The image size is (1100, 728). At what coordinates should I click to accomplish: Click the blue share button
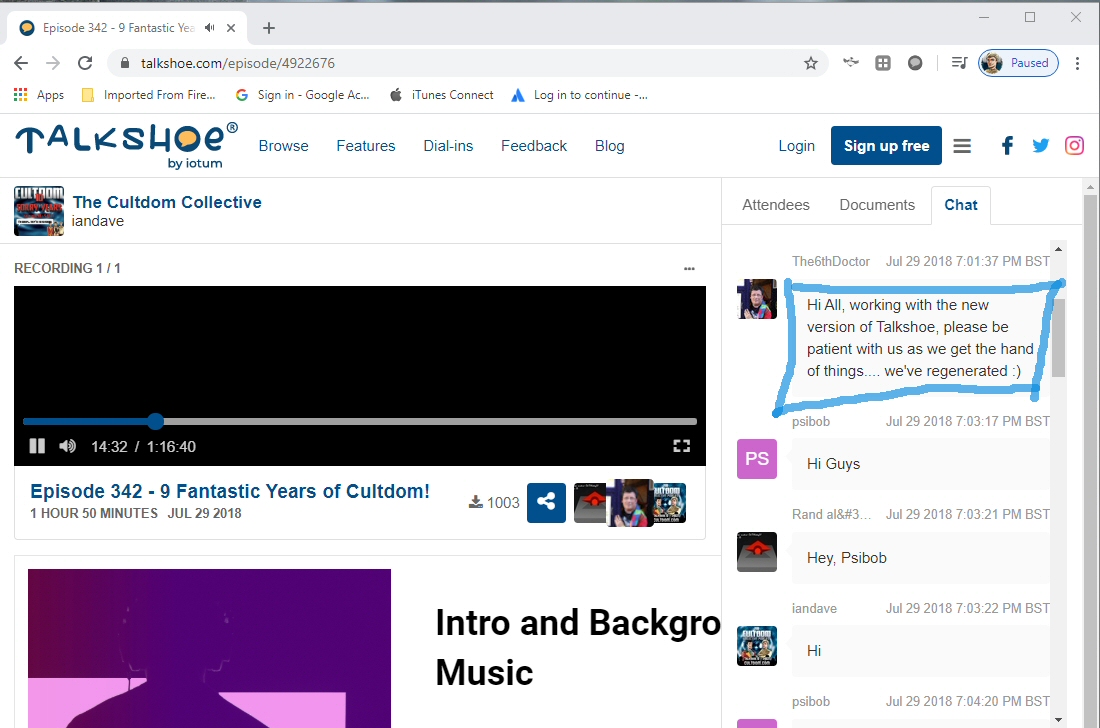click(x=546, y=502)
